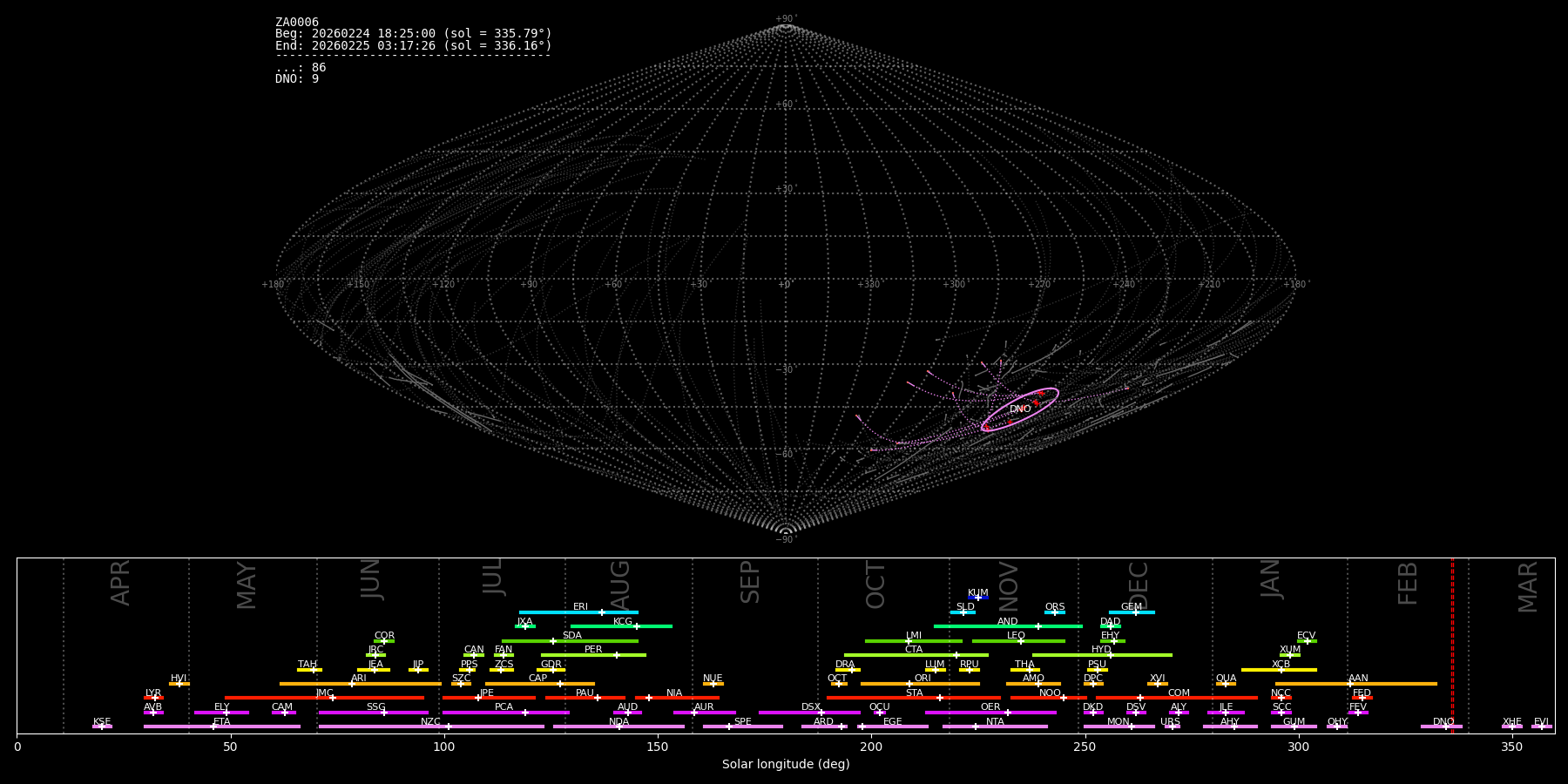Select the MON shower label
The width and height of the screenshot is (1568, 784).
pos(1119,722)
